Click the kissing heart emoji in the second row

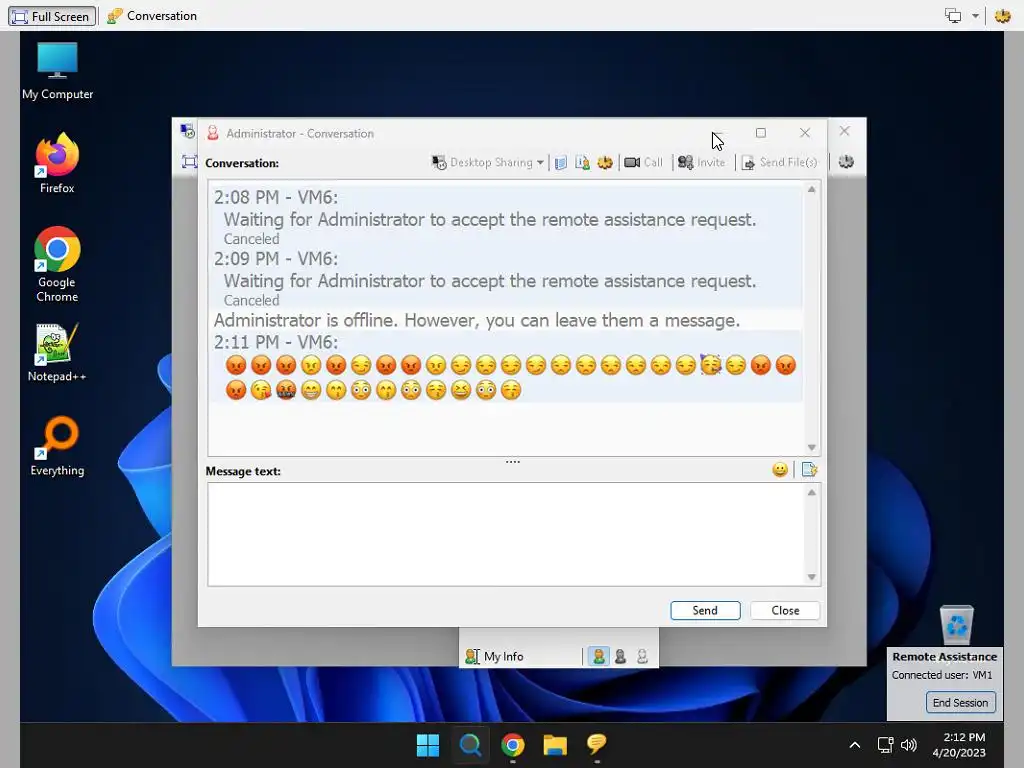coord(261,390)
